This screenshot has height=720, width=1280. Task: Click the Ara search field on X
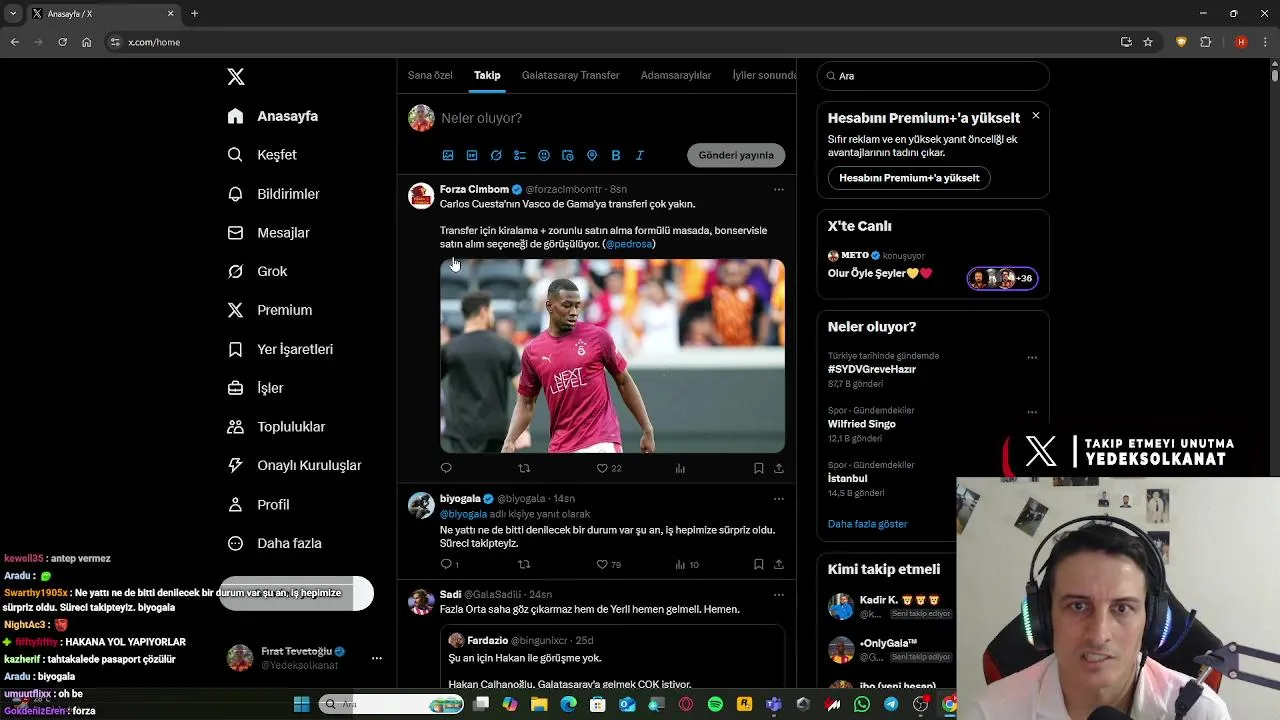[933, 76]
